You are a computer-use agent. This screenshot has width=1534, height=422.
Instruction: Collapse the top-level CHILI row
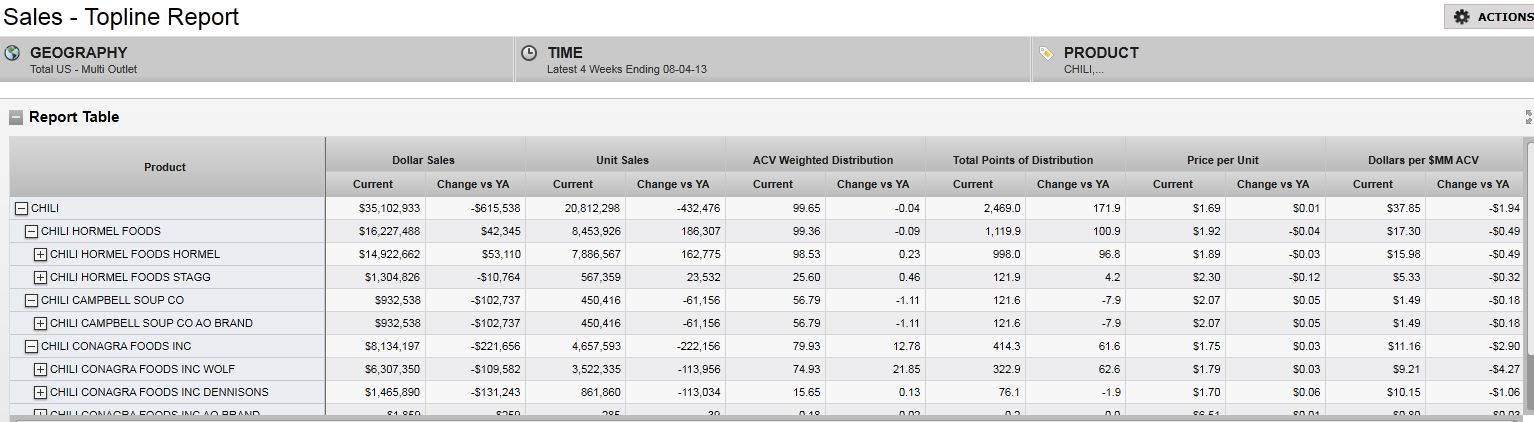coord(21,208)
